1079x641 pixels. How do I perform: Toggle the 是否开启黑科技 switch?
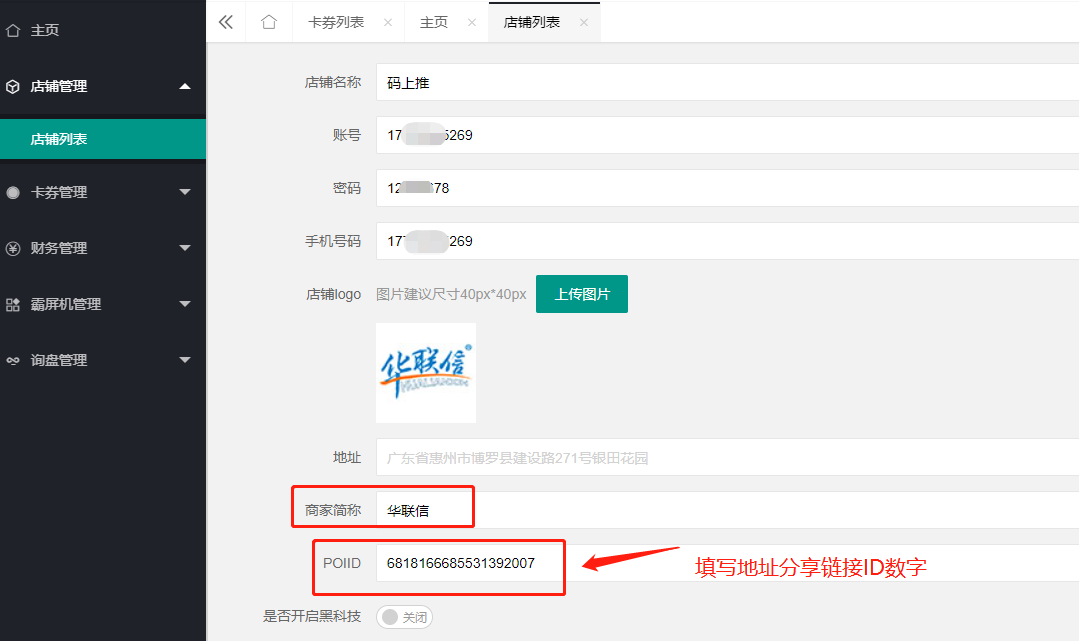405,617
